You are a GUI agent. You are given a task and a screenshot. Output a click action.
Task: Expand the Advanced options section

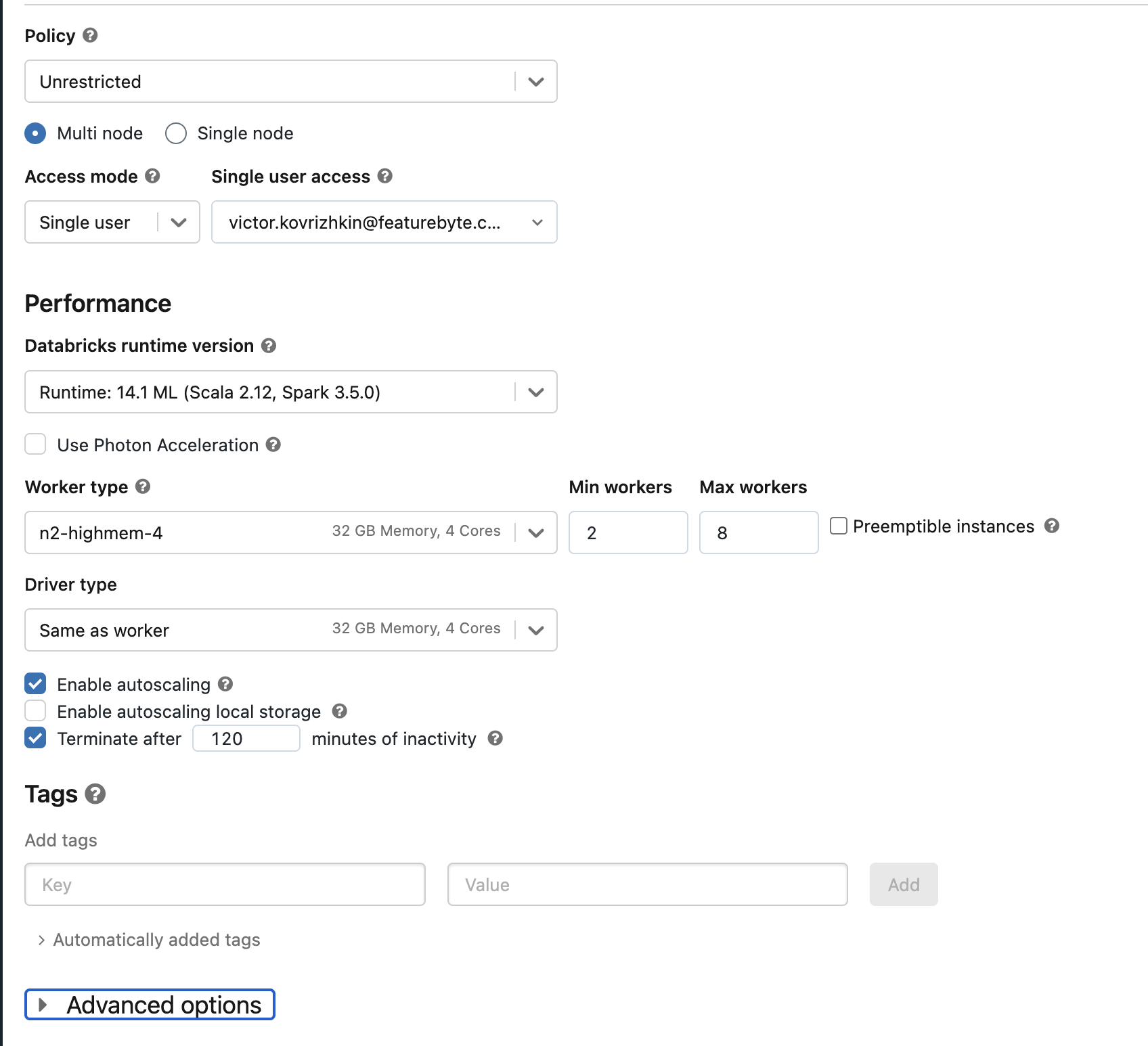point(149,1005)
